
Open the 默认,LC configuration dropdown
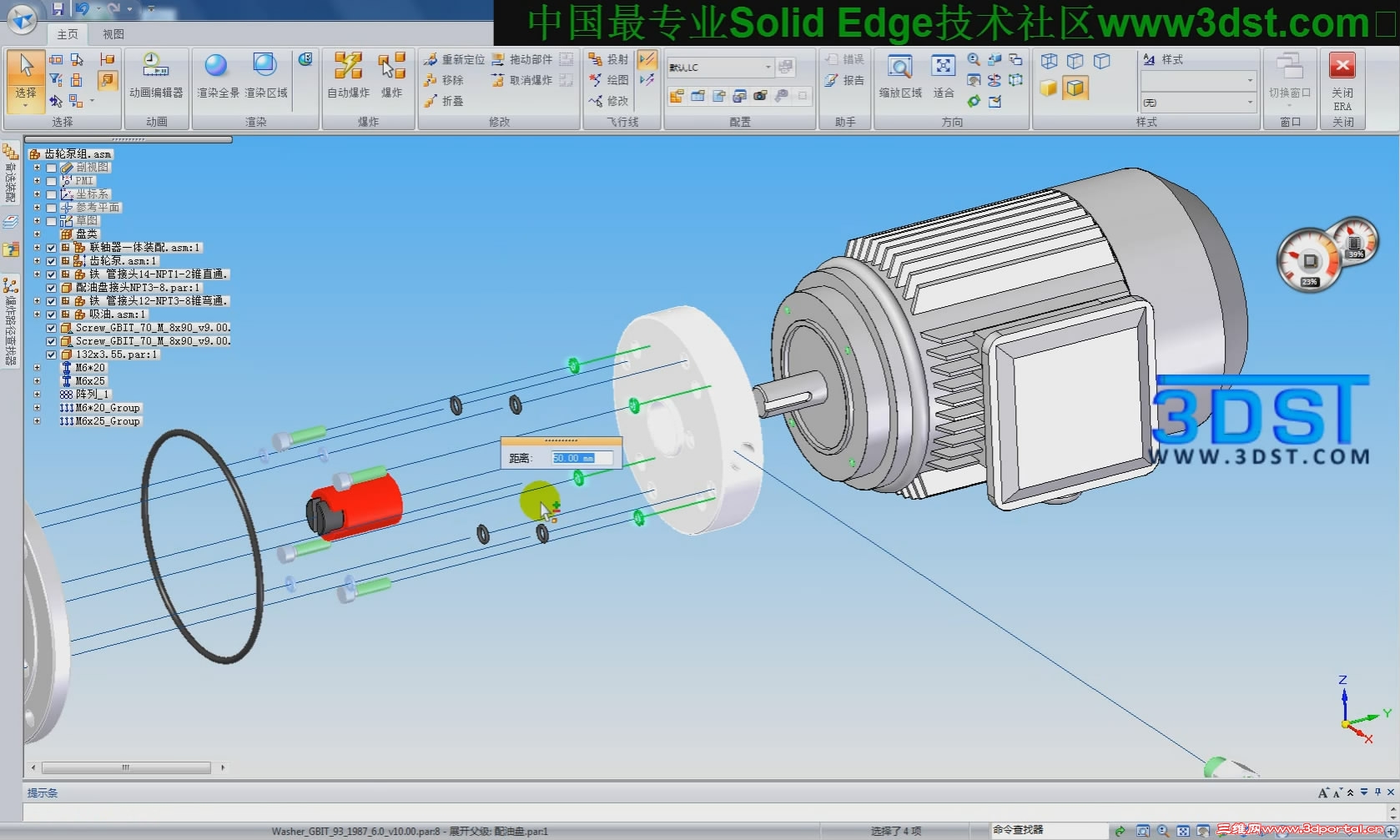(768, 67)
